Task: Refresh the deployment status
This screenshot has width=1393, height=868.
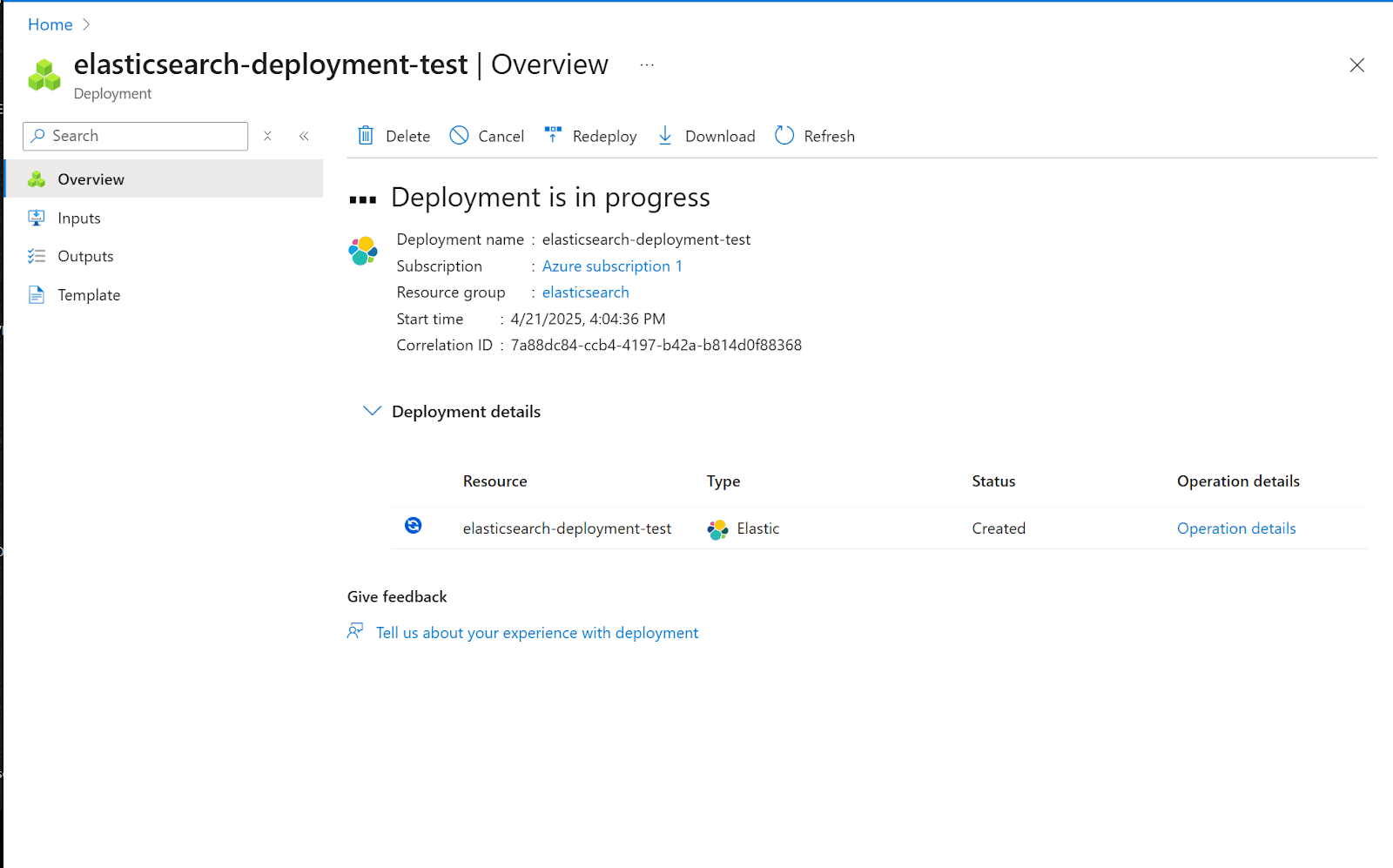Action: click(x=784, y=136)
